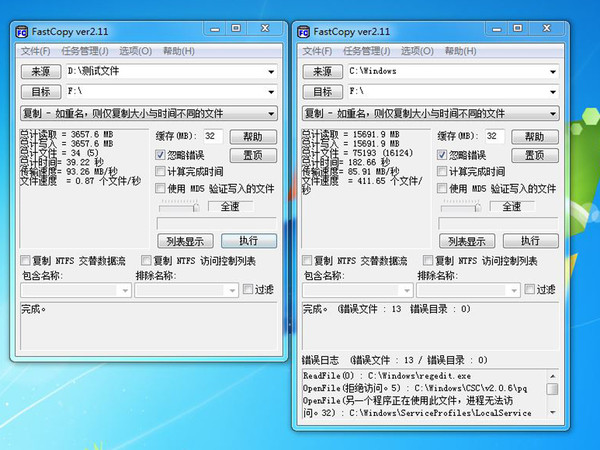Click 列表显示 button in left window
This screenshot has height=450, width=600.
click(185, 241)
